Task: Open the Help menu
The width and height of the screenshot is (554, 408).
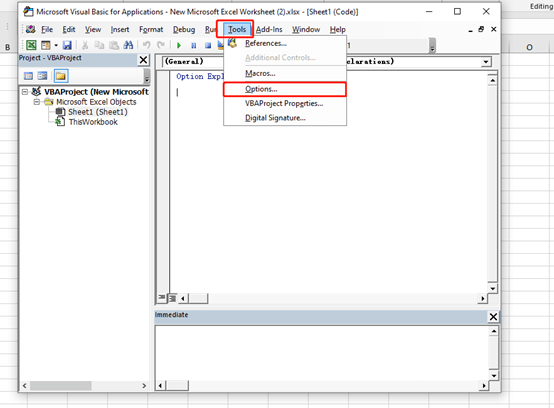Action: [x=337, y=29]
